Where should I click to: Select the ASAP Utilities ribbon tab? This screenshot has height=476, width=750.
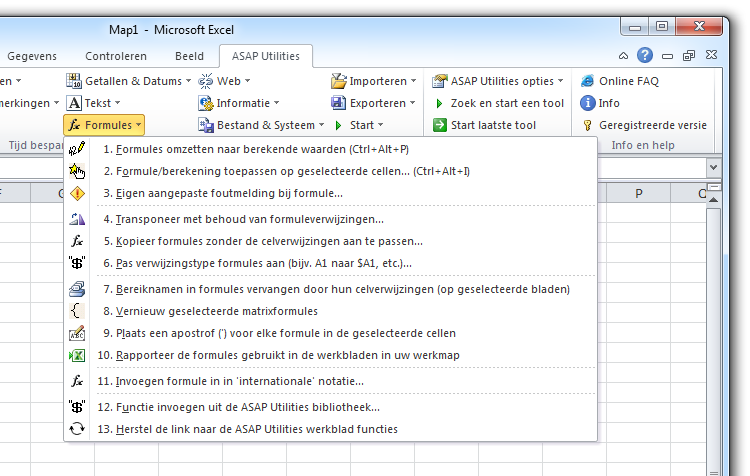266,56
